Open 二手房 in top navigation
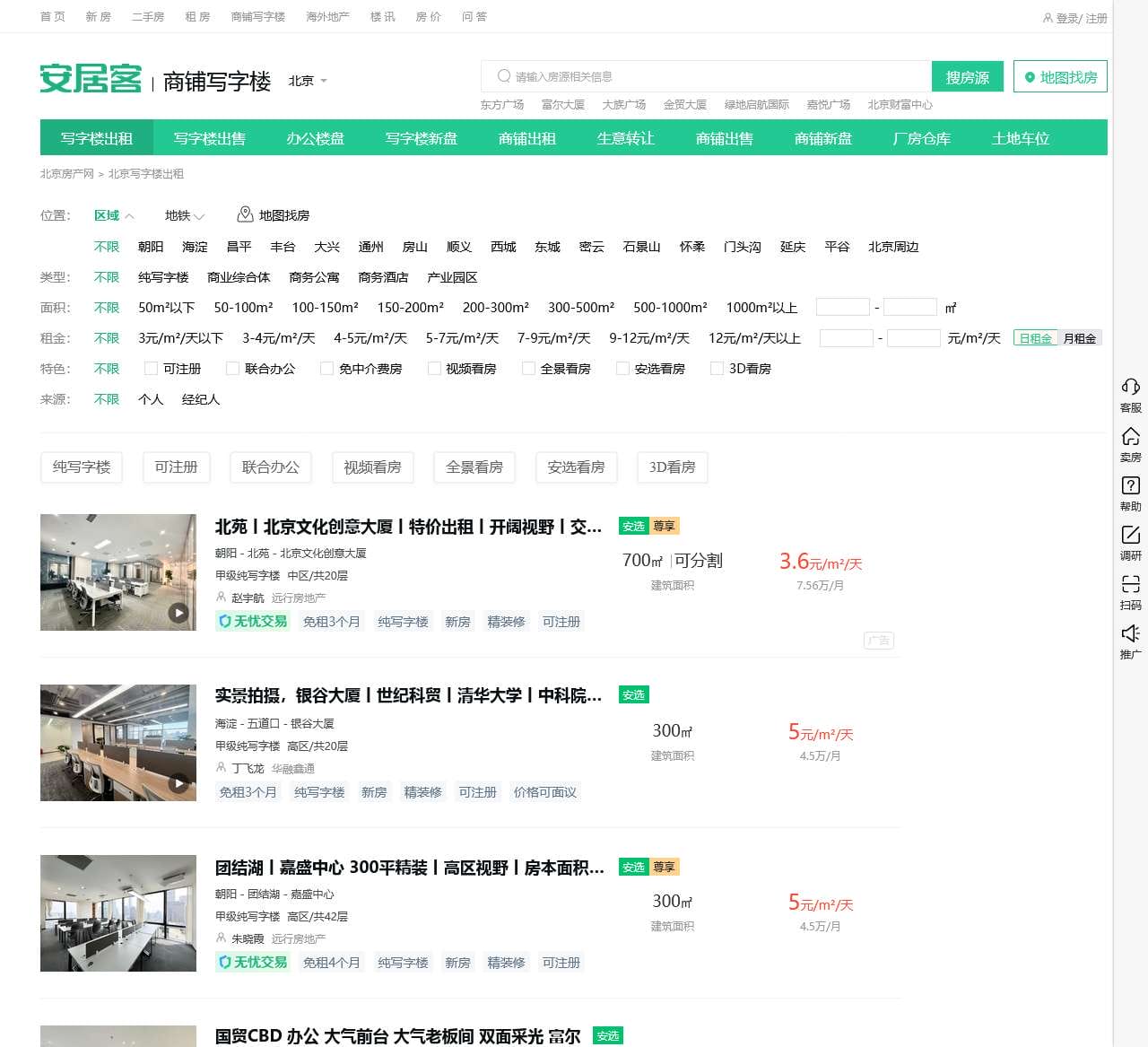Viewport: 1148px width, 1047px height. coord(148,16)
